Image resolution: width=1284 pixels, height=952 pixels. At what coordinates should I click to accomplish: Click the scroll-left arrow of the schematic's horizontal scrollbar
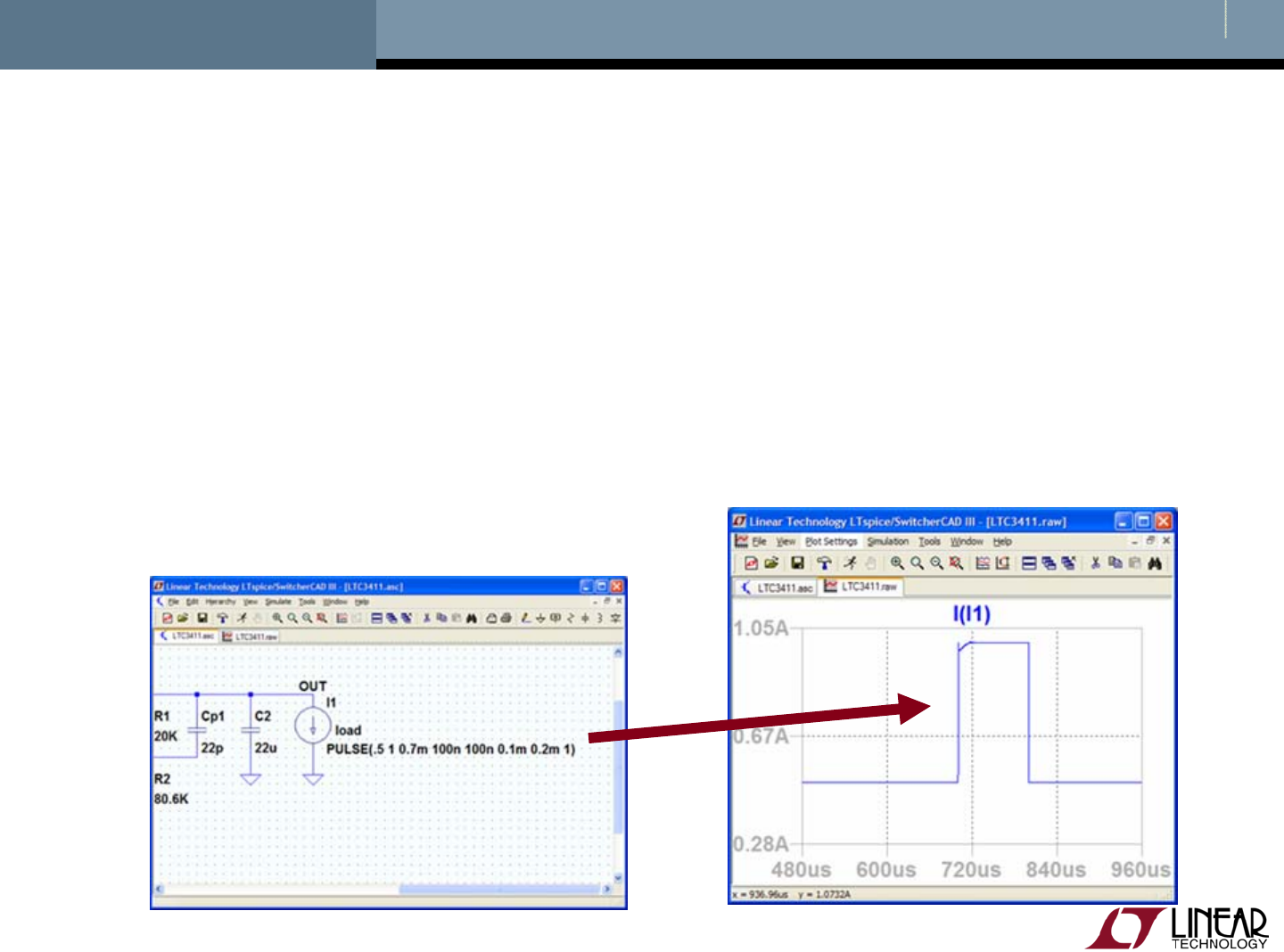[160, 889]
